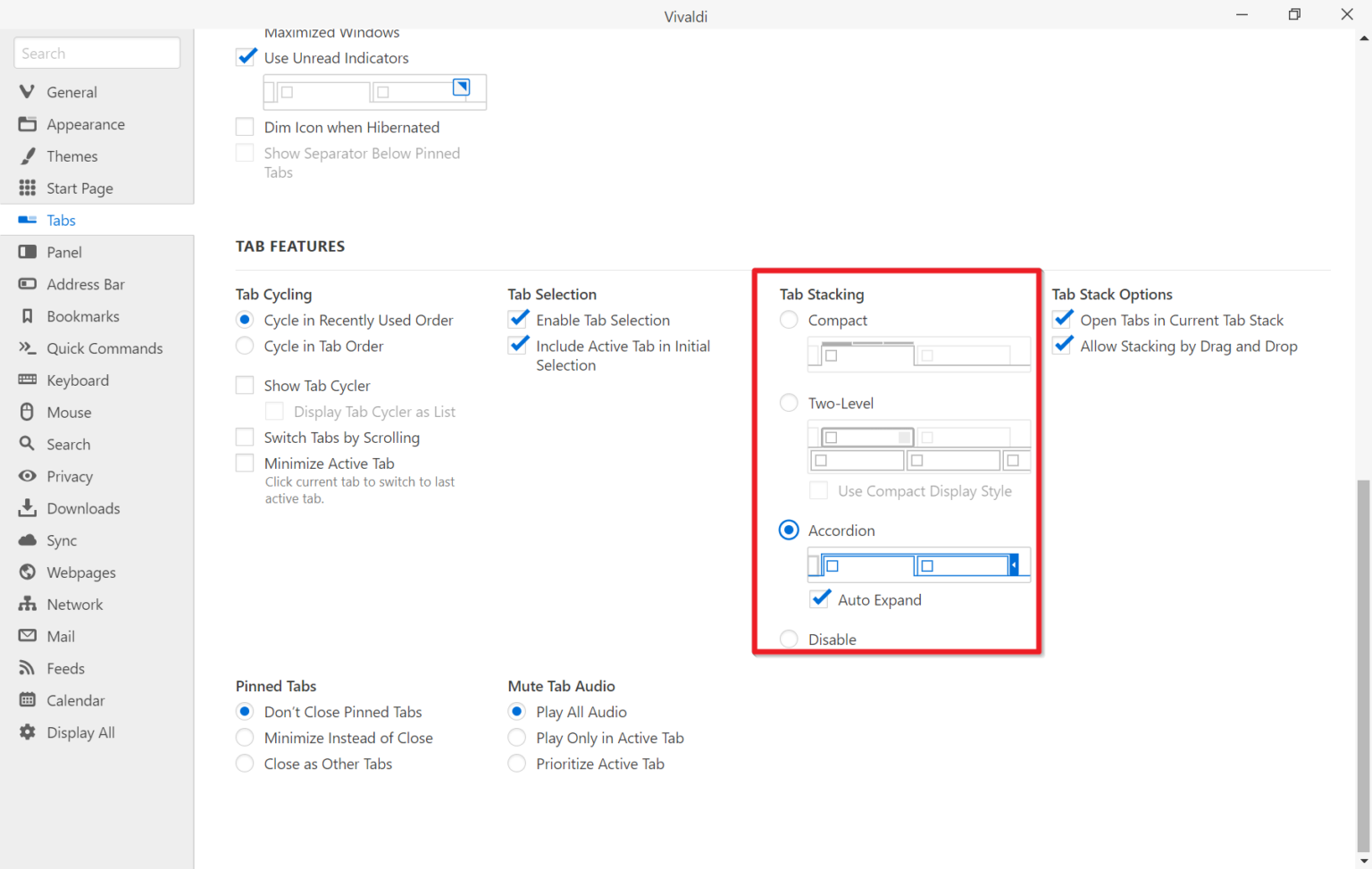
Task: Uncheck Use Unread Indicators
Action: pos(246,56)
